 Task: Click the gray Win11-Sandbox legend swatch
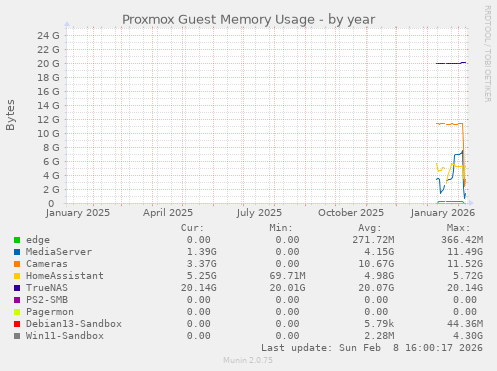(x=17, y=336)
